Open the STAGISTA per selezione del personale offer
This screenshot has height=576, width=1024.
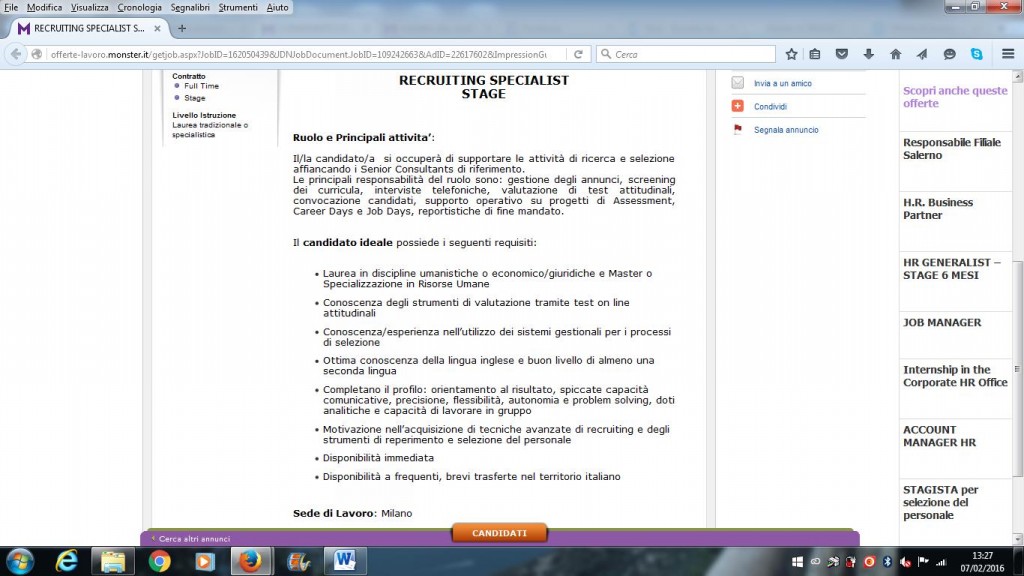tap(940, 502)
